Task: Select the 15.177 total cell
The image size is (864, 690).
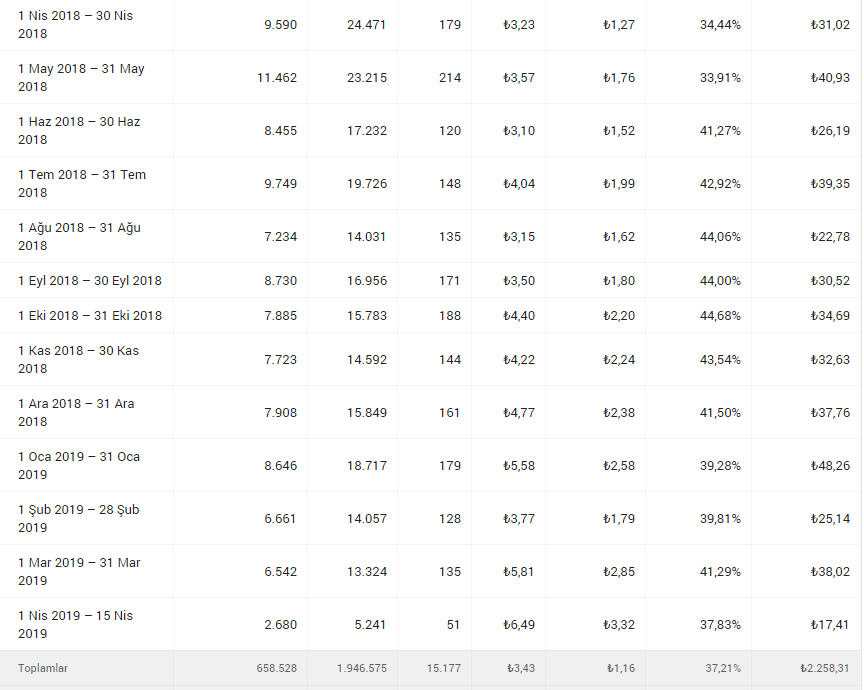Action: (444, 668)
